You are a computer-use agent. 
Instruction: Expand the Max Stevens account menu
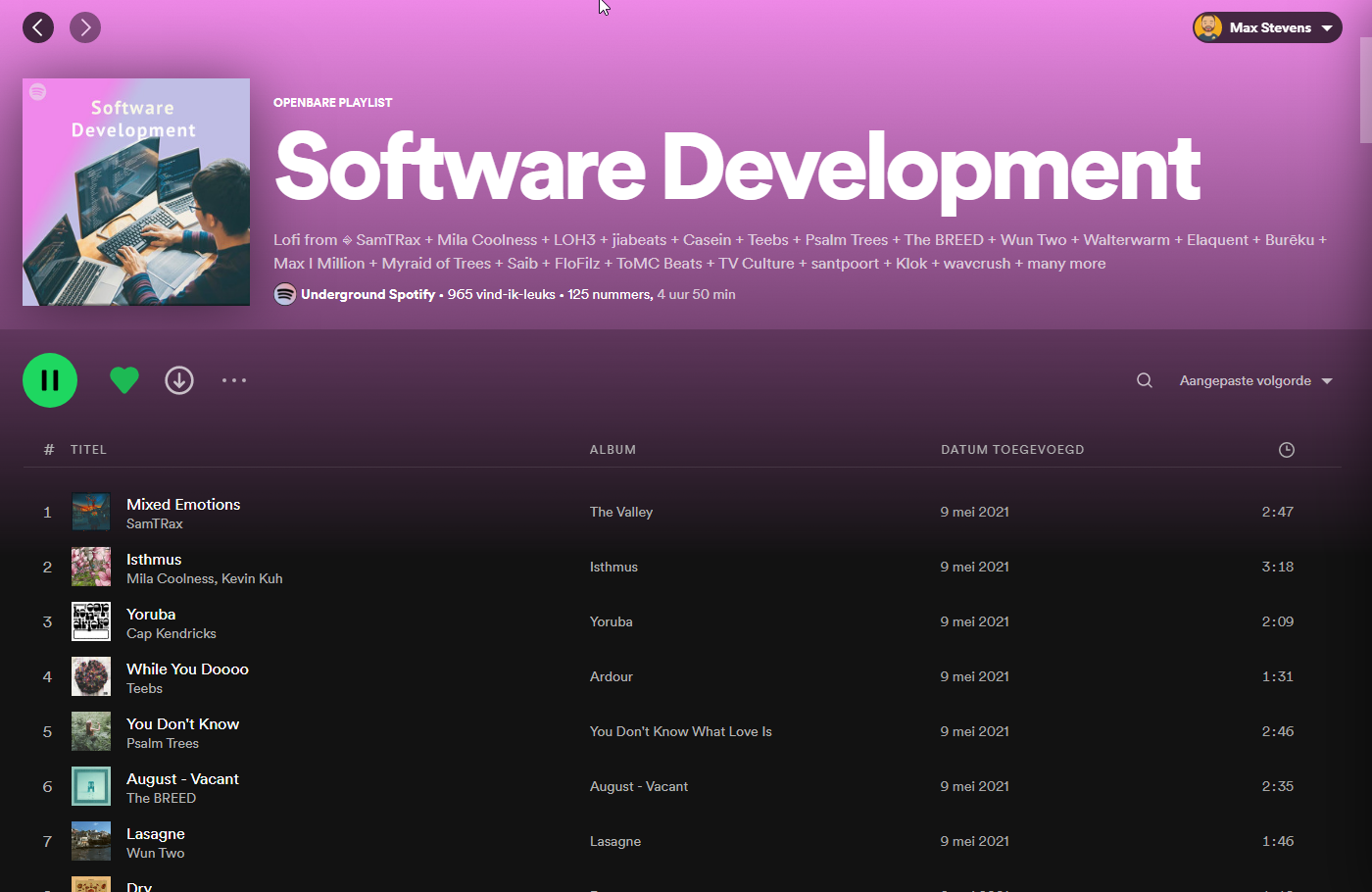click(x=1267, y=27)
